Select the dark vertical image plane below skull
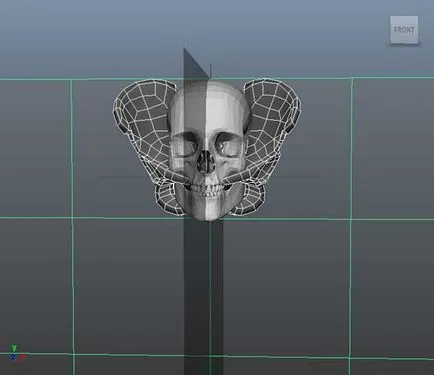 pos(203,297)
